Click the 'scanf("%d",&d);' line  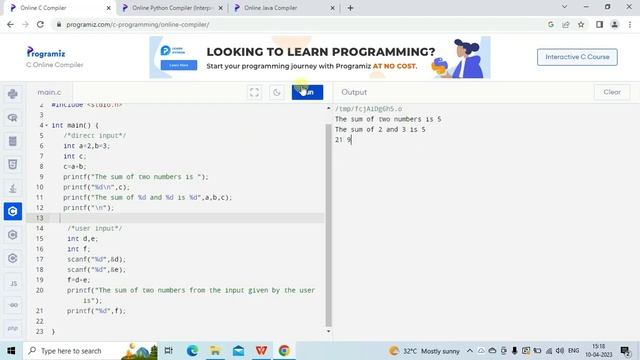97,259
